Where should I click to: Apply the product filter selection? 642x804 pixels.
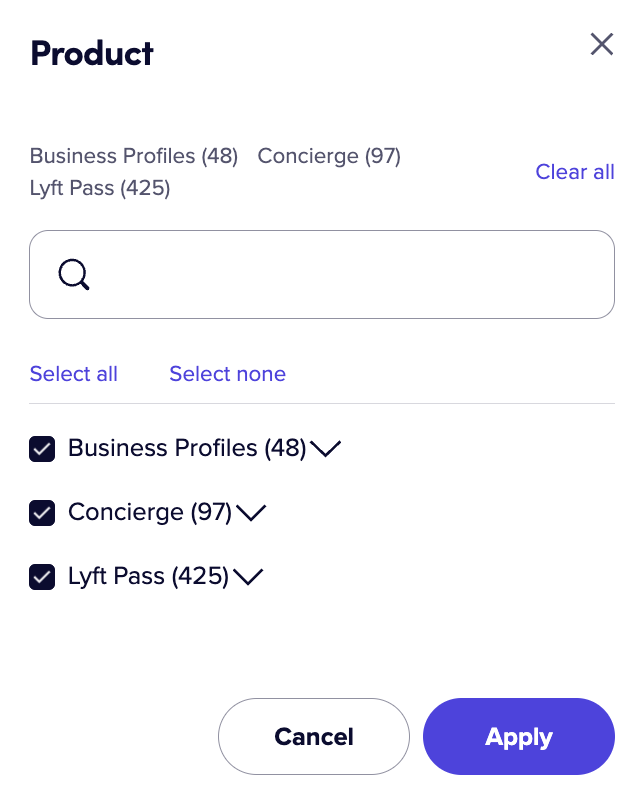519,736
